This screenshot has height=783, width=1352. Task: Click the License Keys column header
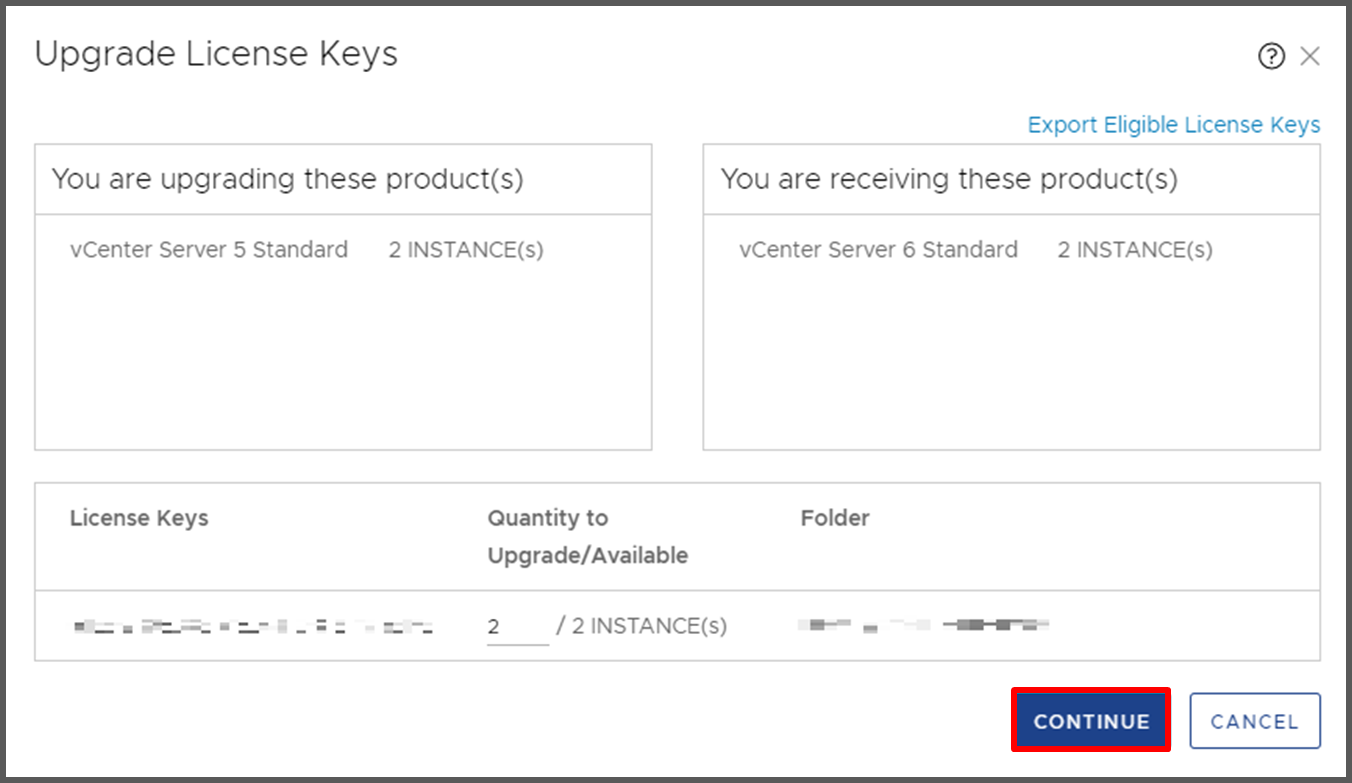(x=139, y=518)
